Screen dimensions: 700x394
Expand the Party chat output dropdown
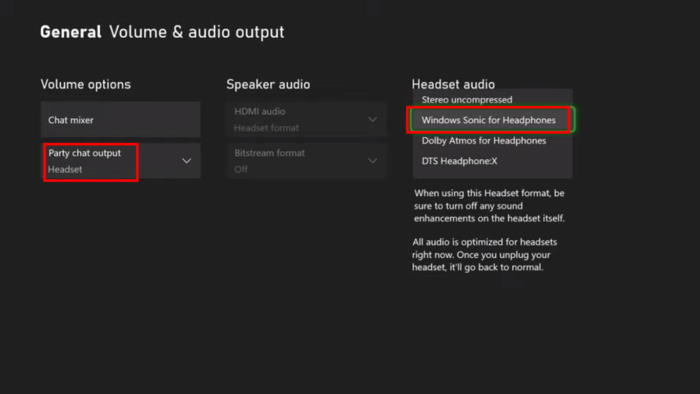(121, 161)
